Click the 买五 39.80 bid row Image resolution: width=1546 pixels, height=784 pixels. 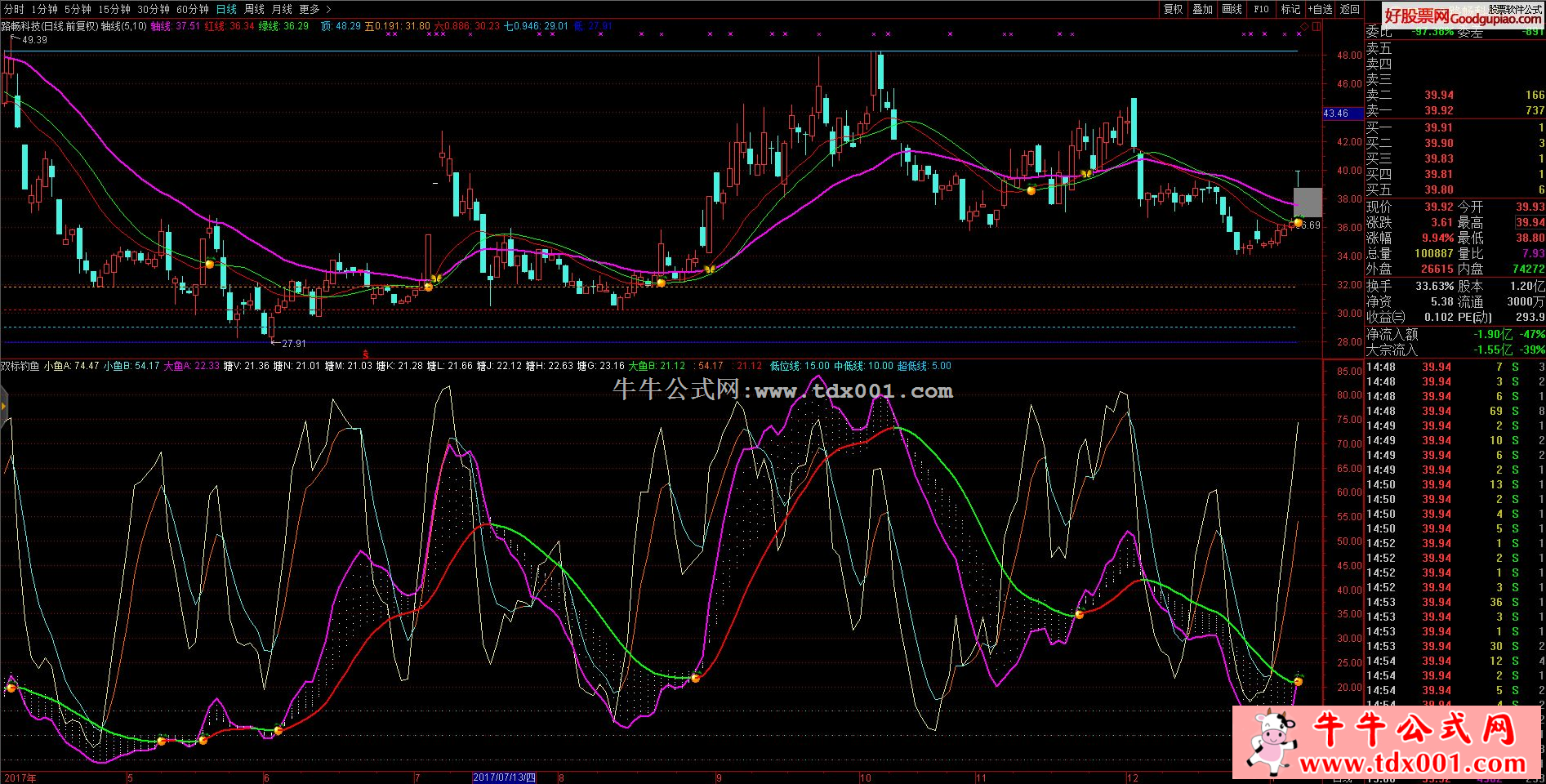[1455, 189]
